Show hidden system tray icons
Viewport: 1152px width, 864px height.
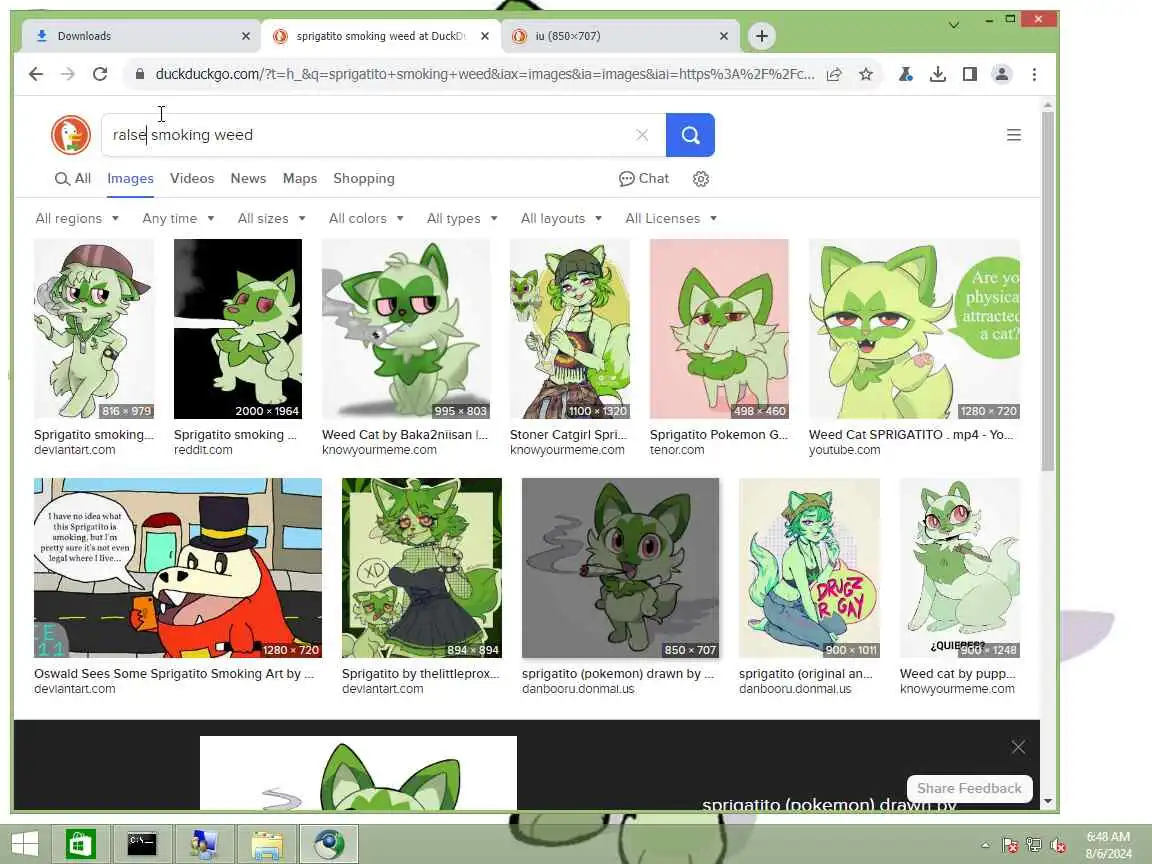985,845
